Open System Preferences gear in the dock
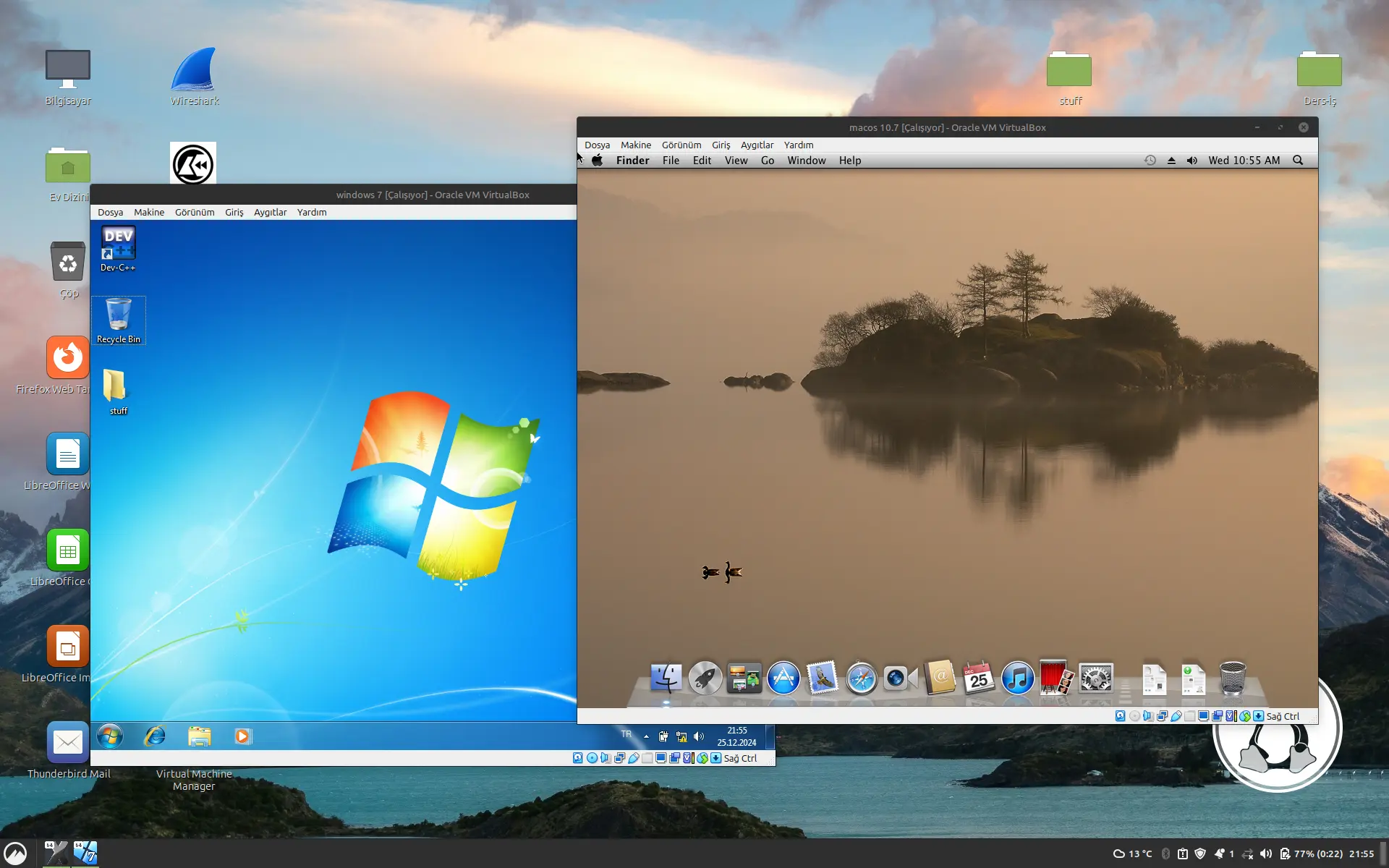 1095,678
